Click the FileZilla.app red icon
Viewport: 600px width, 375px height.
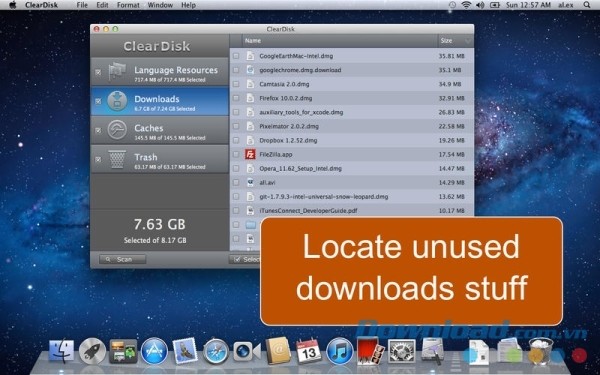click(250, 154)
